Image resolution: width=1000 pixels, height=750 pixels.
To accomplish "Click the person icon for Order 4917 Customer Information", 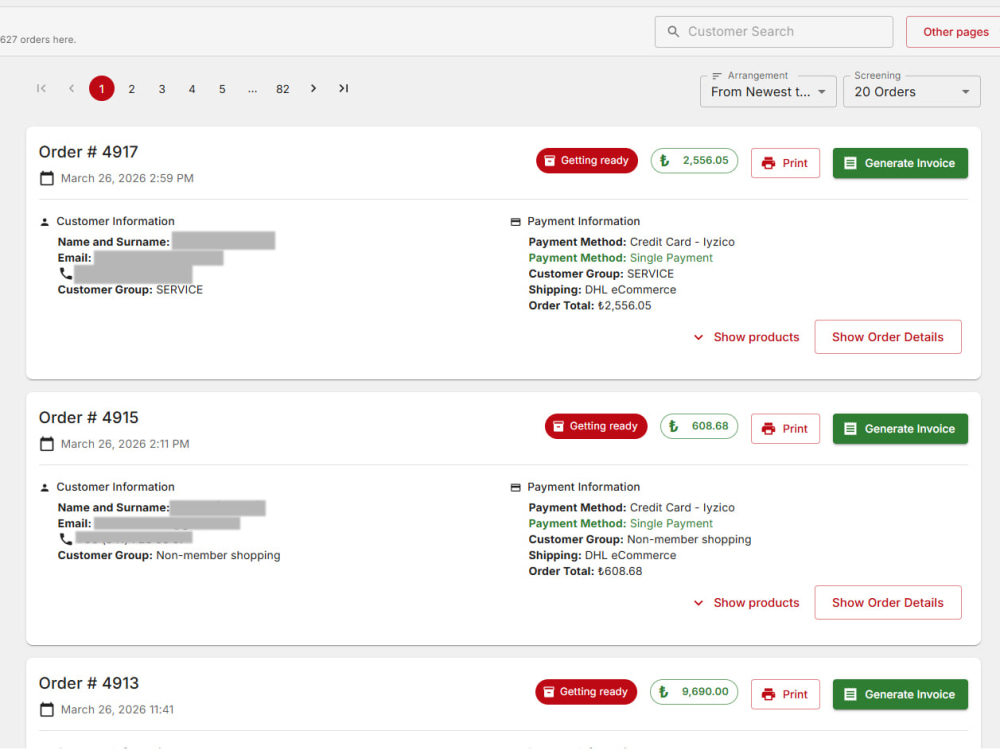I will pos(45,222).
